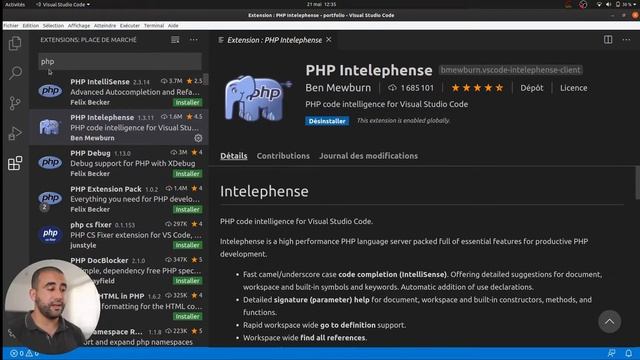Open the Search view in activity bar
Screen dimensions: 640x360
click(x=15, y=73)
